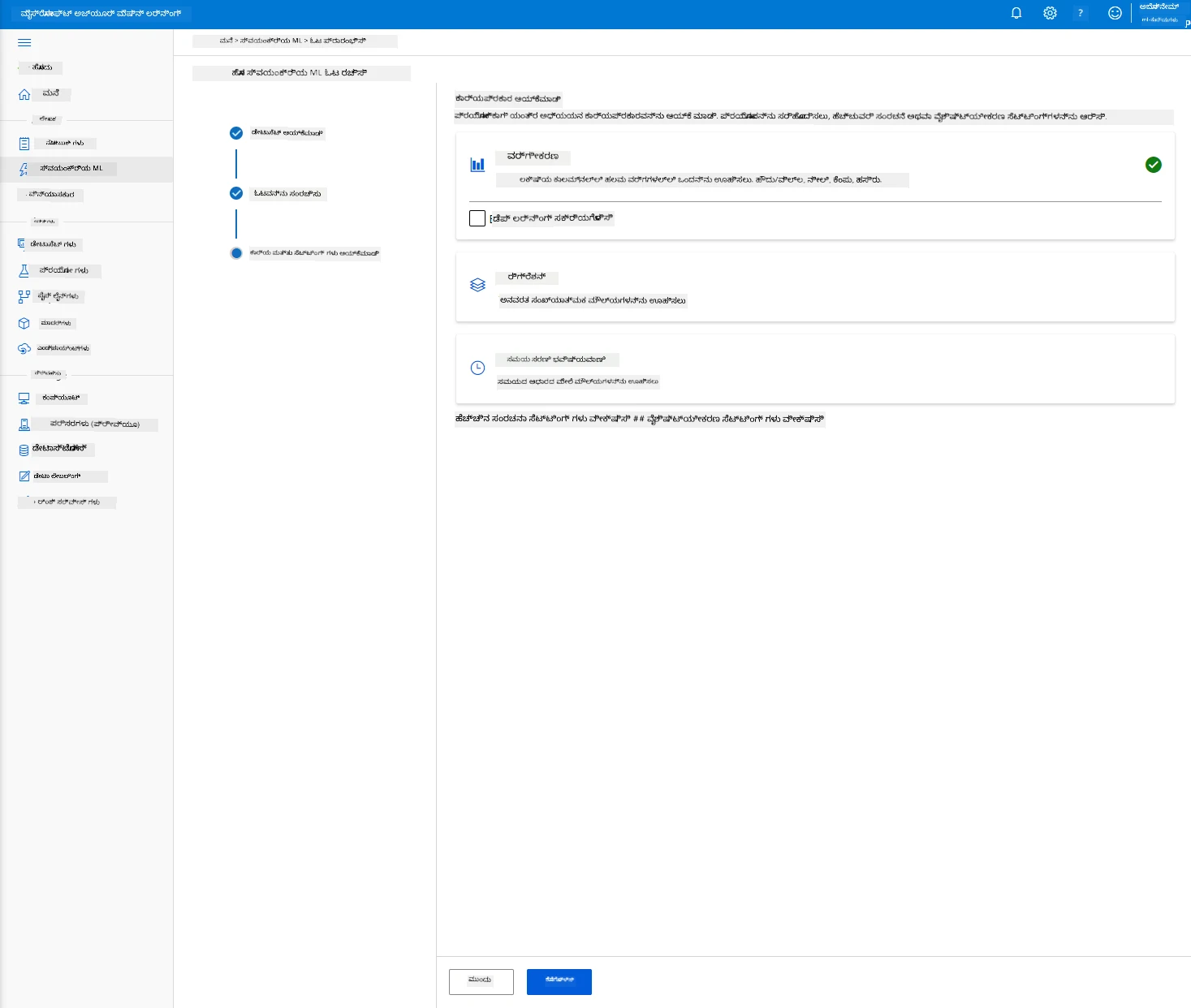Open Pipelines icon in sidebar

[24, 297]
